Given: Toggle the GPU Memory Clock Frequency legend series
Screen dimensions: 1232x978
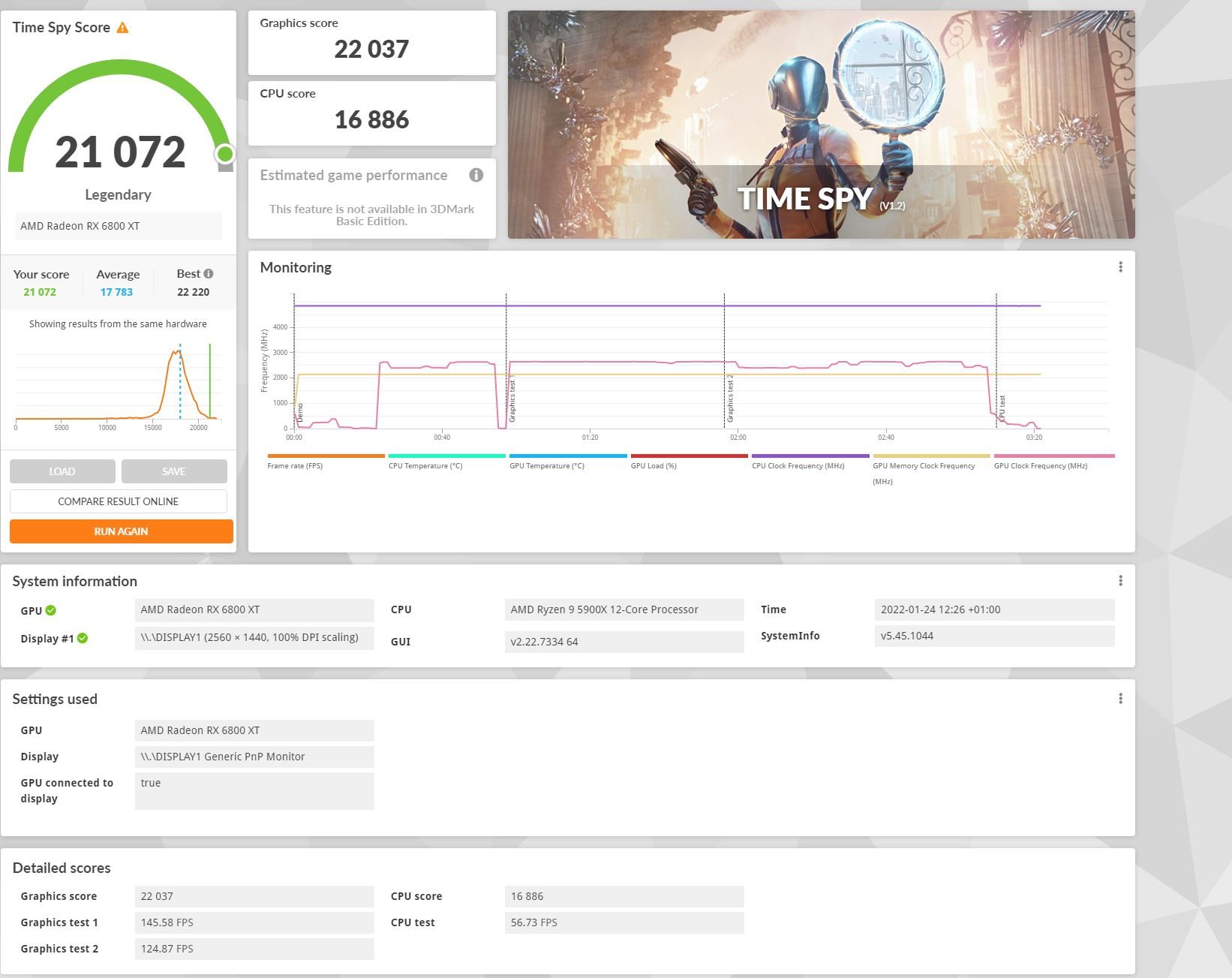Looking at the screenshot, I should [931, 469].
